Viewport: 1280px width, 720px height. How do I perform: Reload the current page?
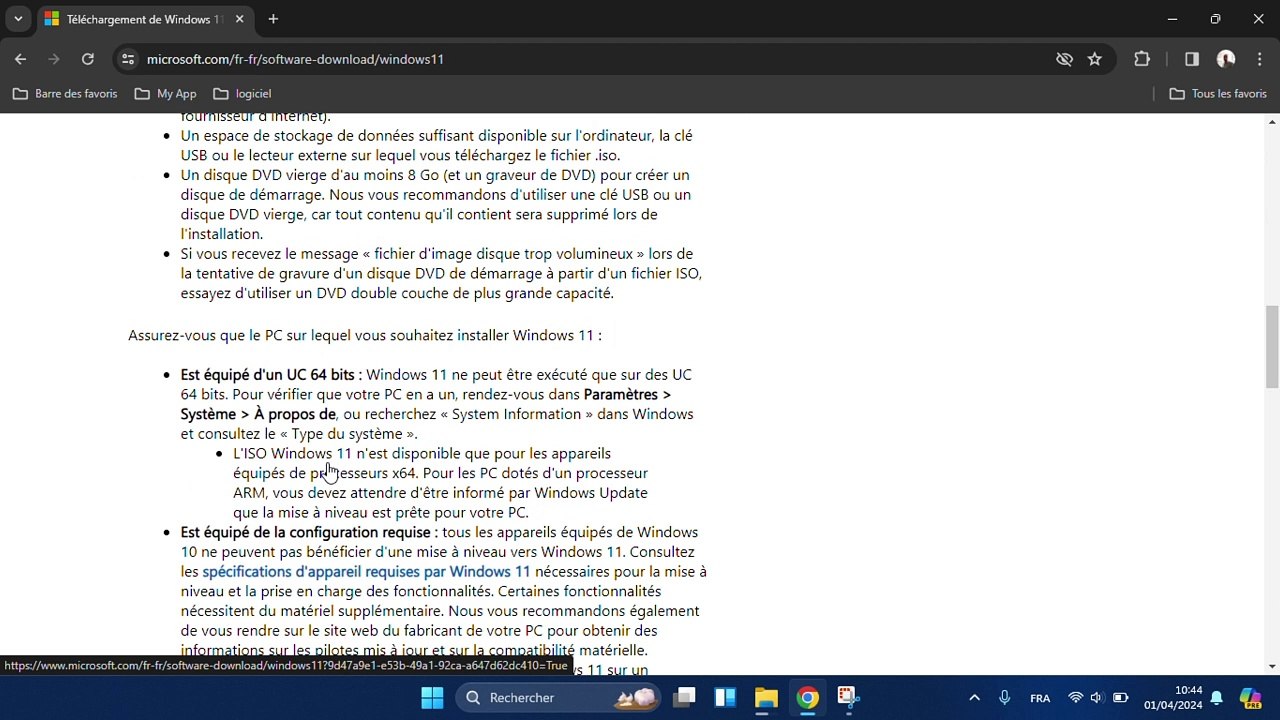pyautogui.click(x=88, y=59)
